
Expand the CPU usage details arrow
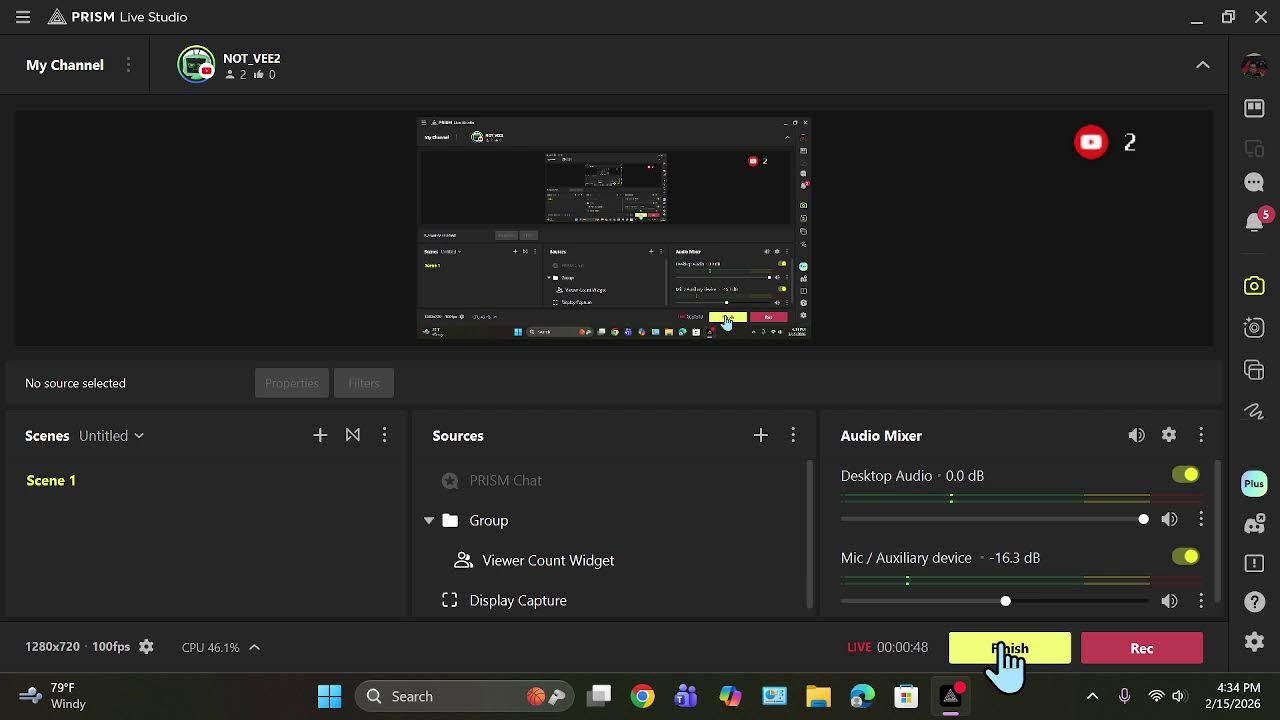coord(254,647)
